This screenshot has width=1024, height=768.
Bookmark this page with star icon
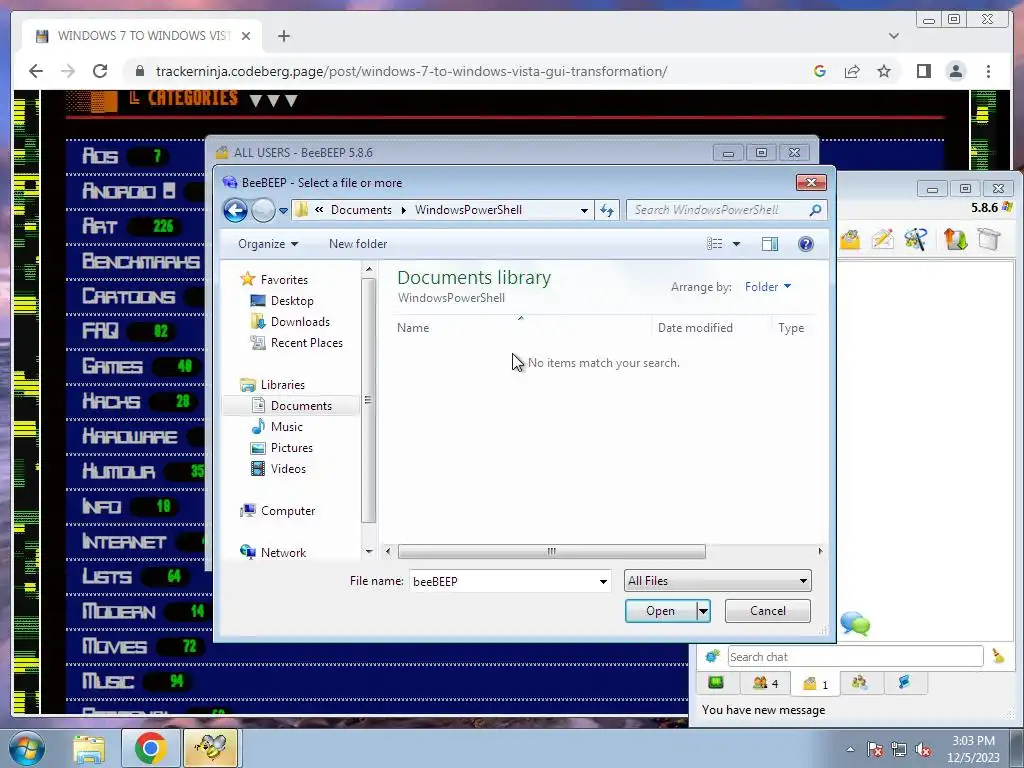point(884,71)
